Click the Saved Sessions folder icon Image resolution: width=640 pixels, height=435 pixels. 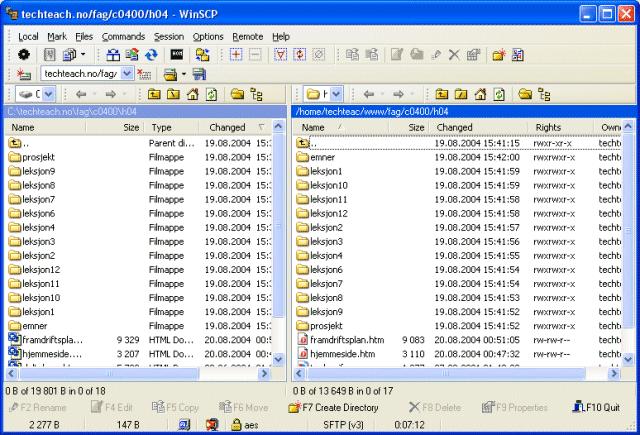(170, 74)
